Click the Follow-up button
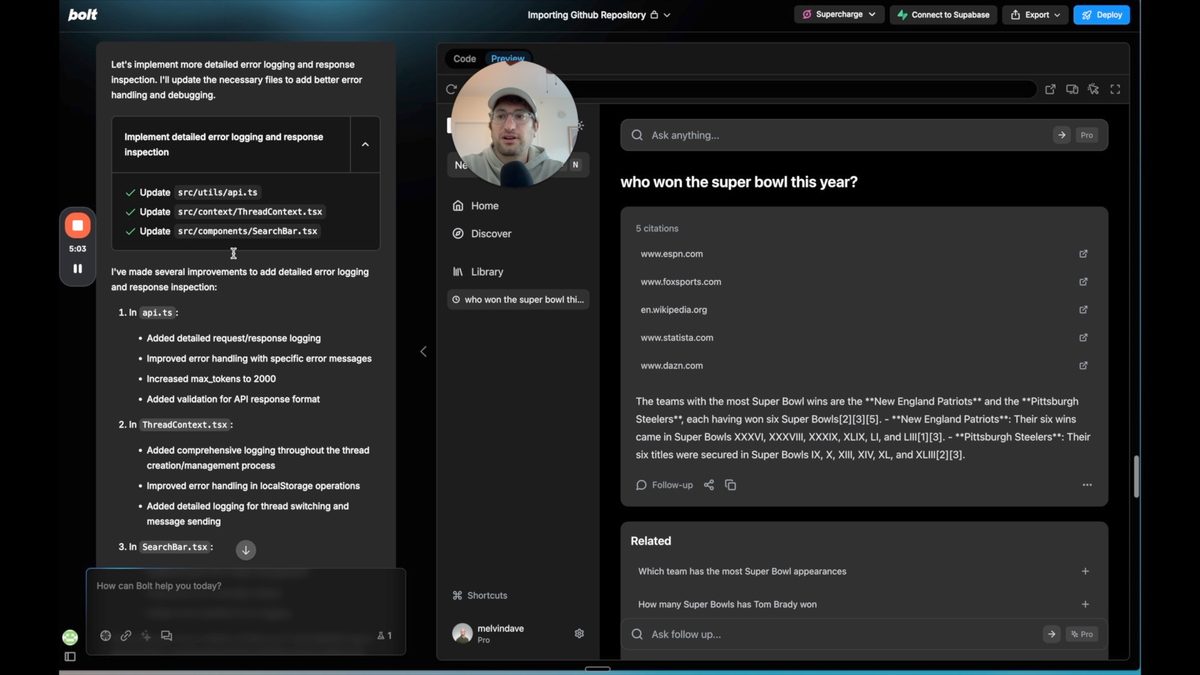 point(664,485)
